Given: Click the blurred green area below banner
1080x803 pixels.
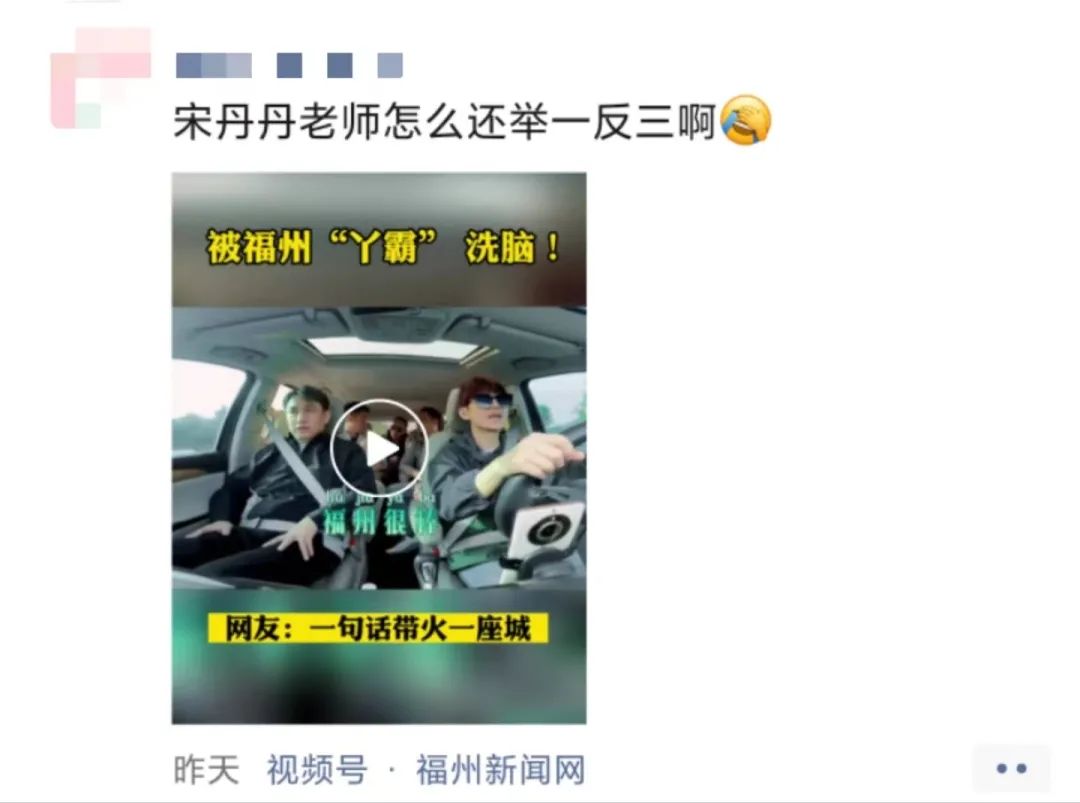Looking at the screenshot, I should [379, 683].
